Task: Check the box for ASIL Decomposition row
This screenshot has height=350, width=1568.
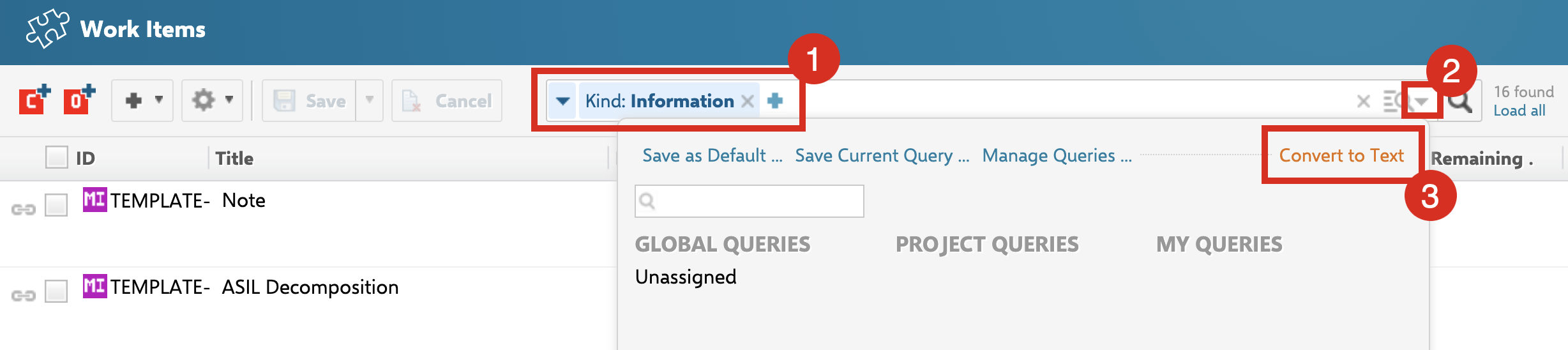Action: (x=56, y=291)
